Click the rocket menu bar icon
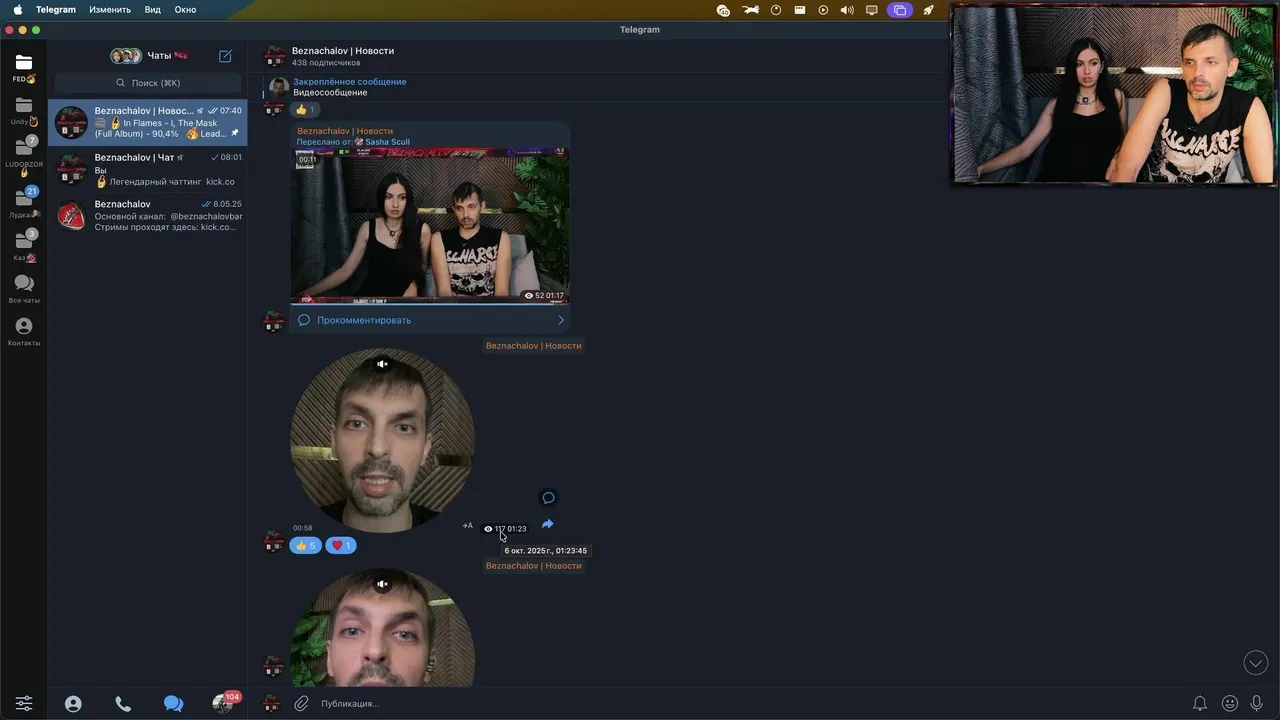The width and height of the screenshot is (1280, 720). point(928,10)
